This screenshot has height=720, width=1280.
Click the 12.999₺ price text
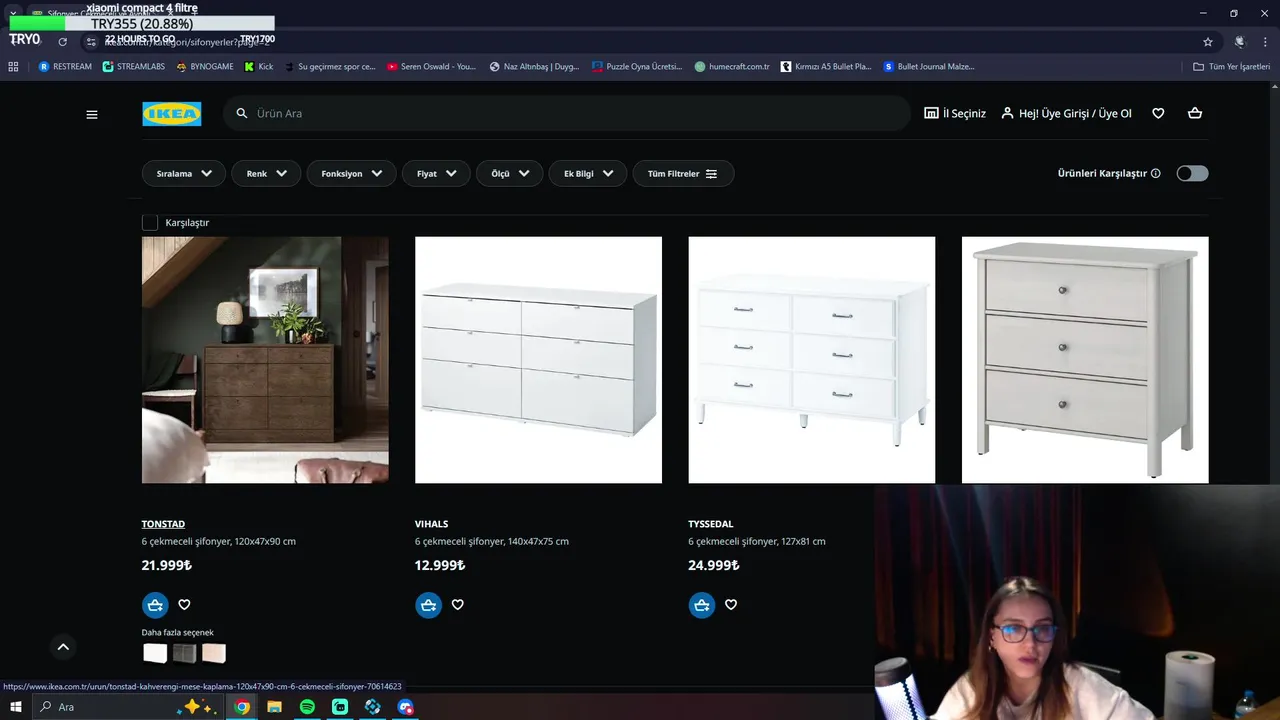click(x=440, y=566)
